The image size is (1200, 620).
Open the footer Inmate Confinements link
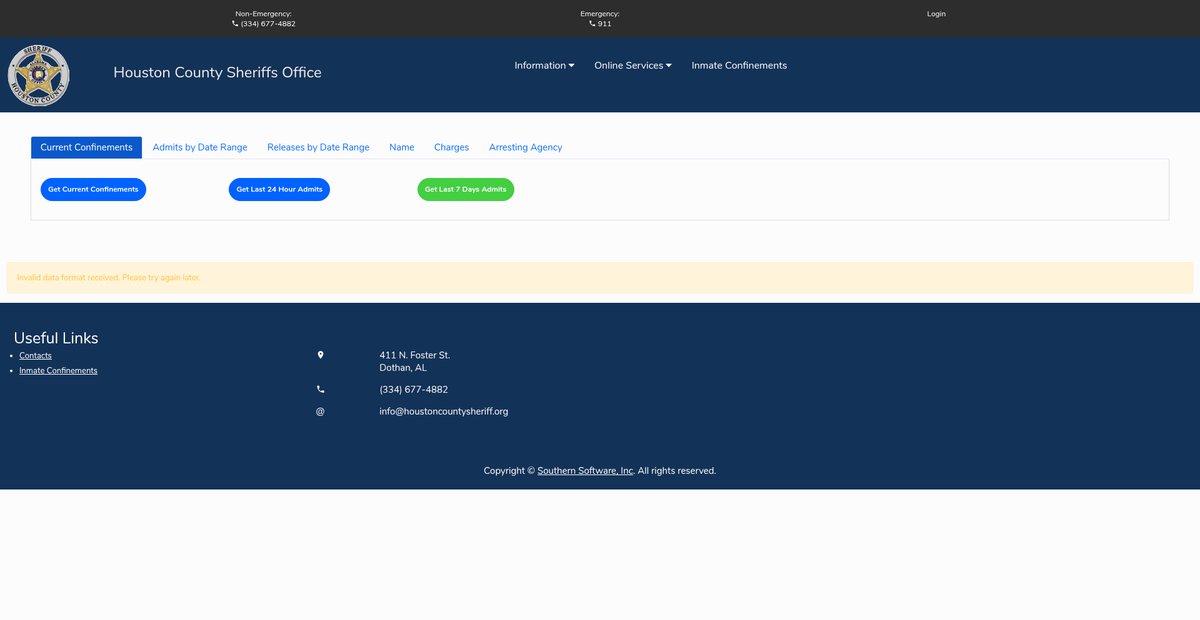point(58,371)
